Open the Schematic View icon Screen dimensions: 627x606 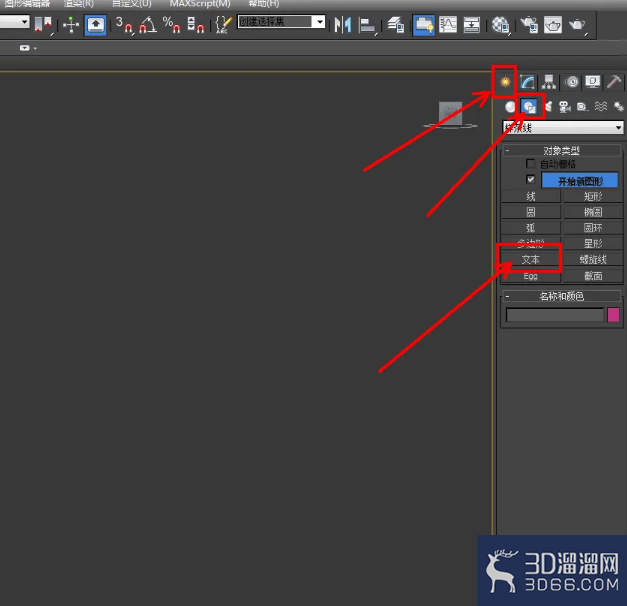[x=471, y=25]
